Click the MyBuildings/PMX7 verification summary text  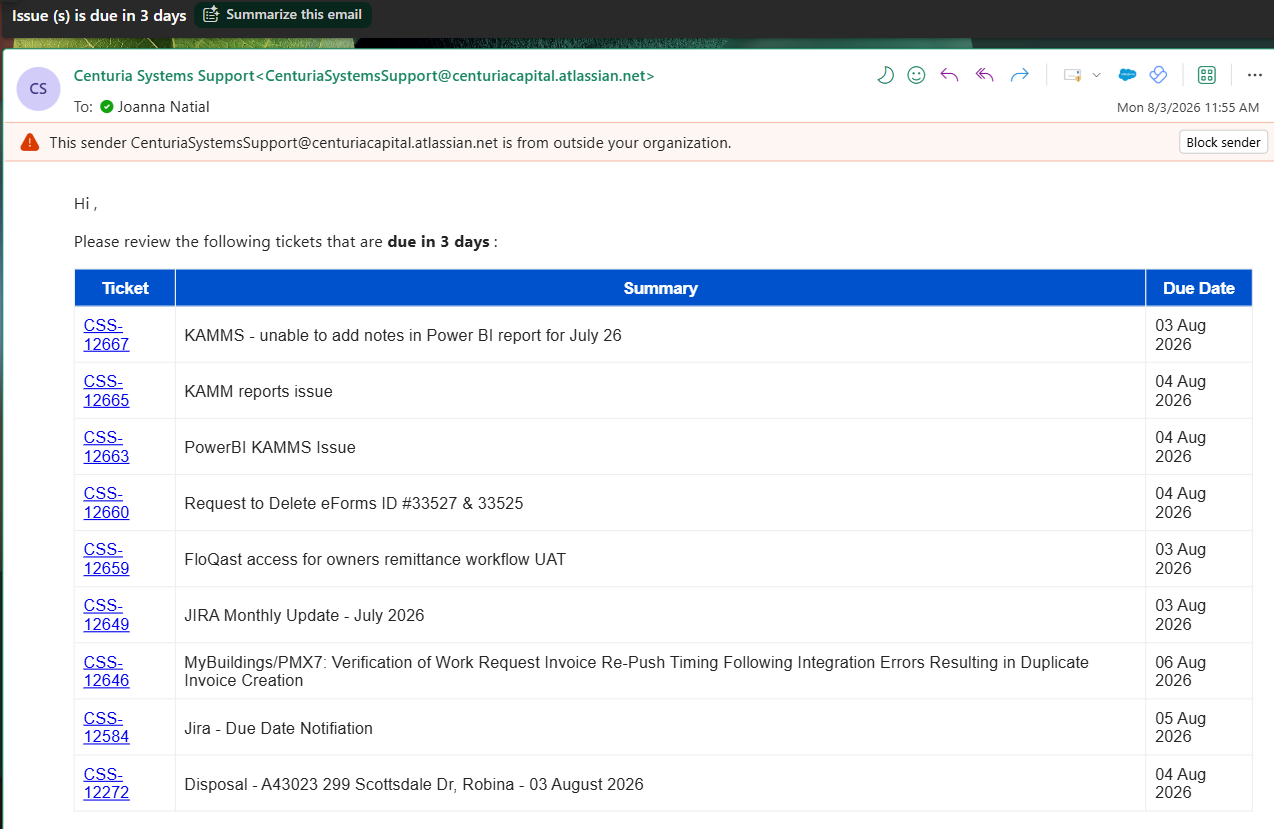[636, 671]
